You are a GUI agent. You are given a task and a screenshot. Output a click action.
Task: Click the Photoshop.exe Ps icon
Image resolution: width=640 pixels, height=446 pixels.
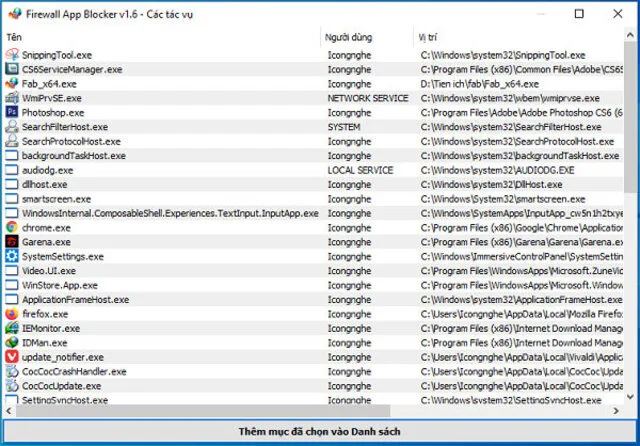[x=12, y=112]
